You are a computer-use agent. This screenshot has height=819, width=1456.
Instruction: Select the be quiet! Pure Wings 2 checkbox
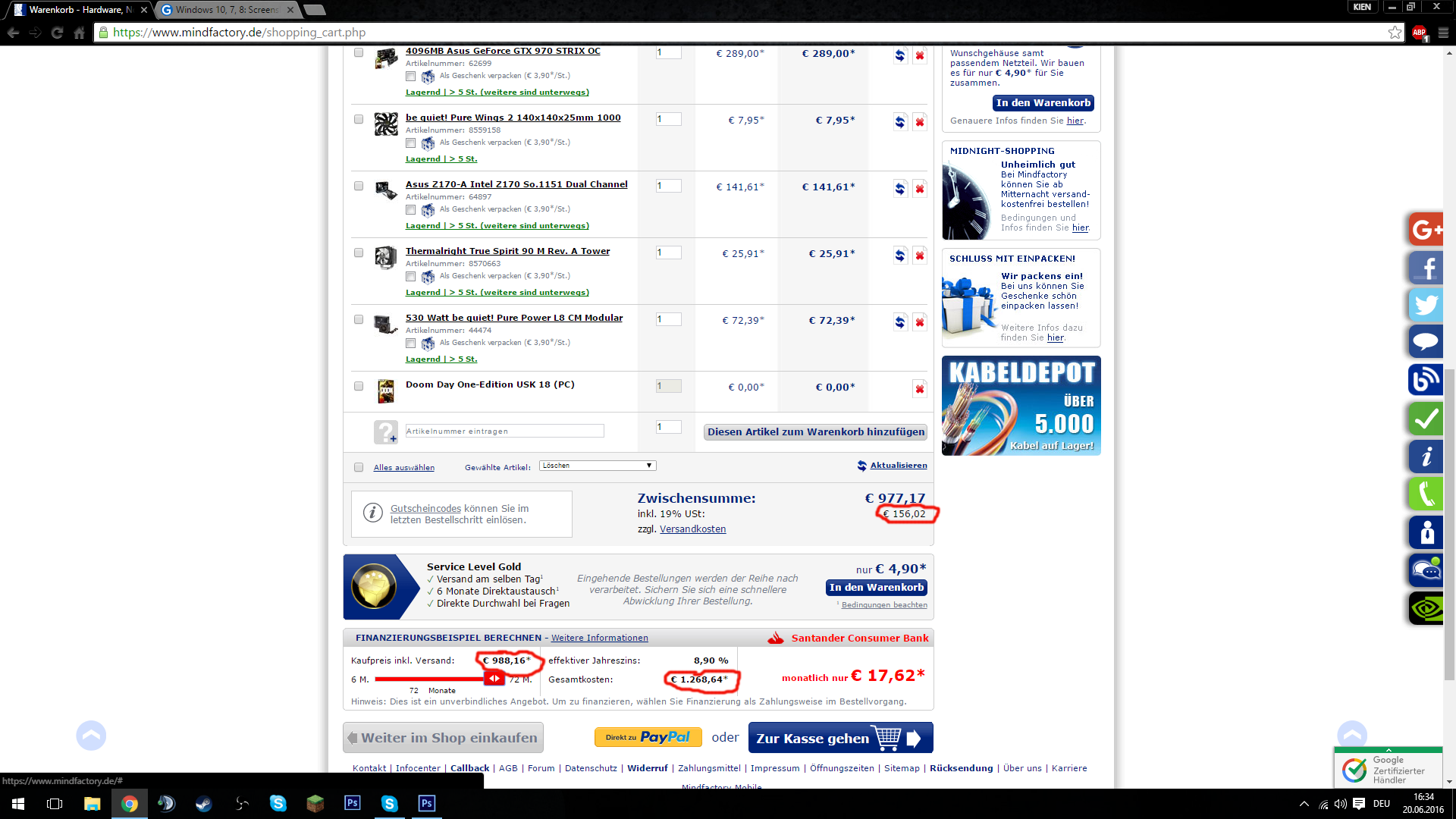359,119
